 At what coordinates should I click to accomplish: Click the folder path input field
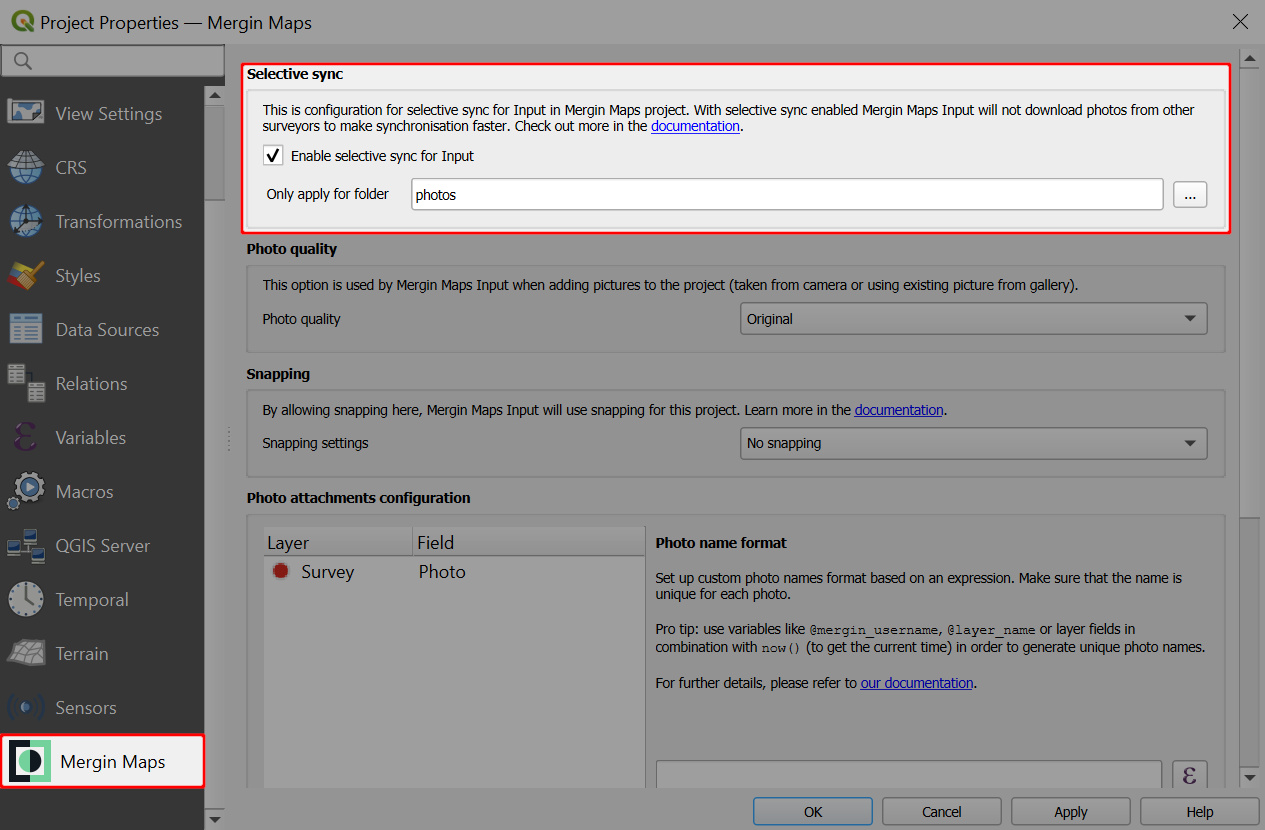(786, 195)
